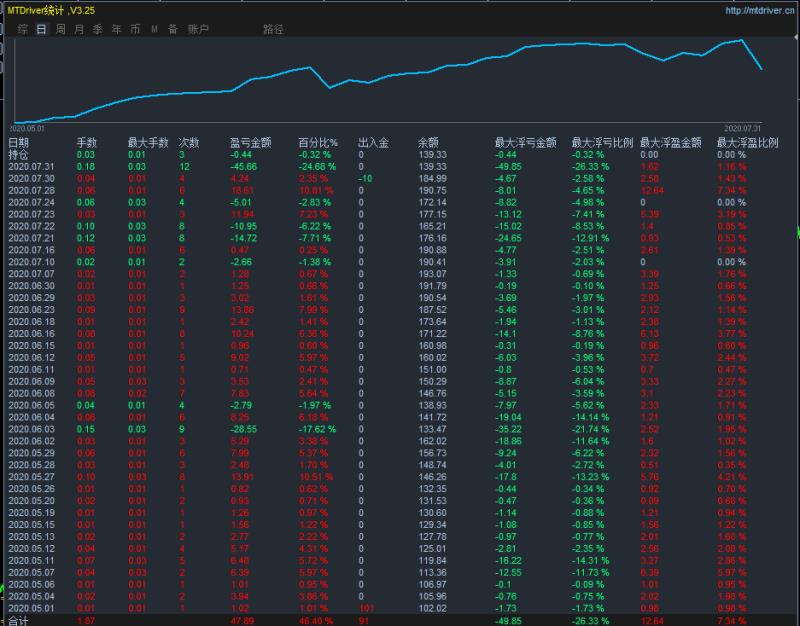Screen dimensions: 800x626
Task: Click the 日期 column header
Action: [18, 142]
